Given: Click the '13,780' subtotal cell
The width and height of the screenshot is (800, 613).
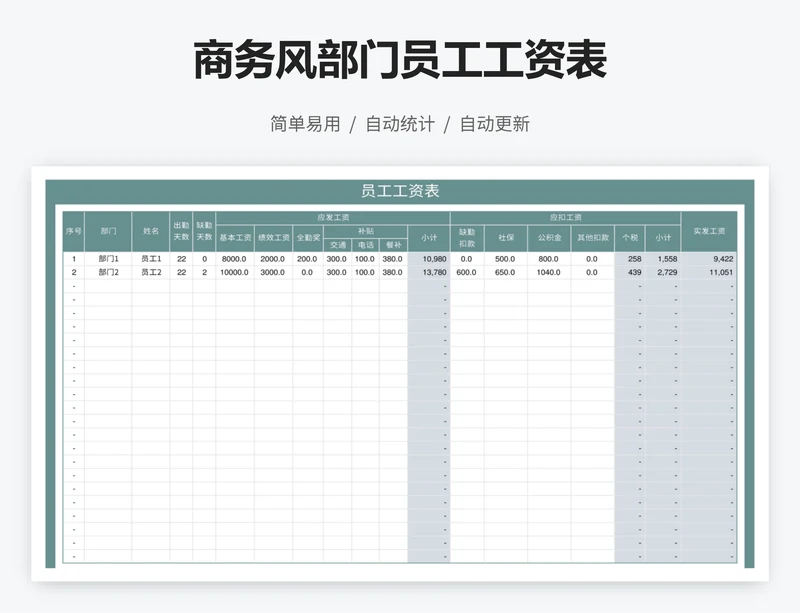Looking at the screenshot, I should pyautogui.click(x=429, y=273).
